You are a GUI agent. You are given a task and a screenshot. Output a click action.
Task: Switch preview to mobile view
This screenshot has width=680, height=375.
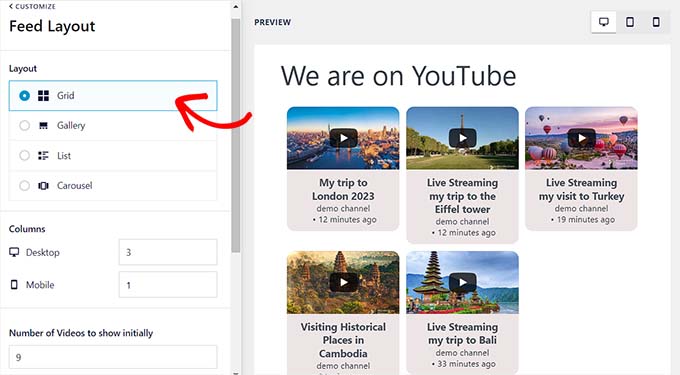pyautogui.click(x=656, y=22)
